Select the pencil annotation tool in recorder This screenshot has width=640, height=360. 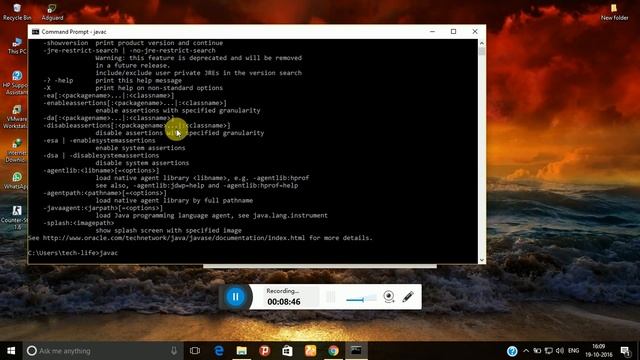pos(408,297)
